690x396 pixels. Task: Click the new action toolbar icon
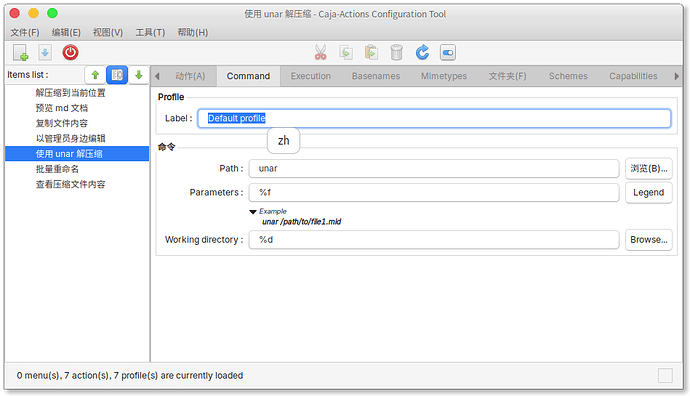pos(21,53)
